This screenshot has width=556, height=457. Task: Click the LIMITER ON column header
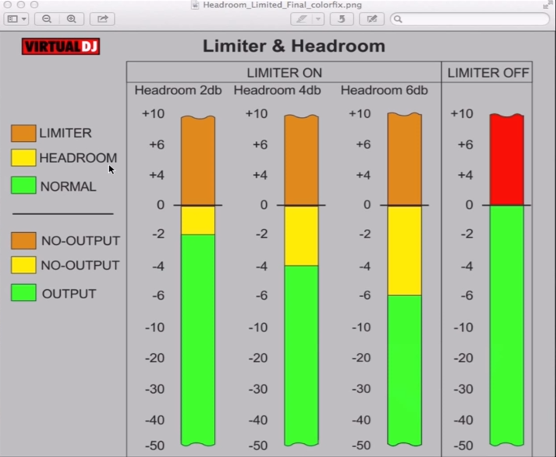284,73
